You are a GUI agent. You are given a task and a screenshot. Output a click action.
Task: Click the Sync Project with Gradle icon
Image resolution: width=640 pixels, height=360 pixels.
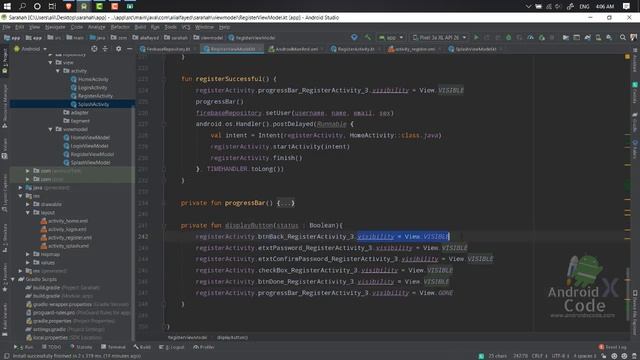click(x=587, y=38)
